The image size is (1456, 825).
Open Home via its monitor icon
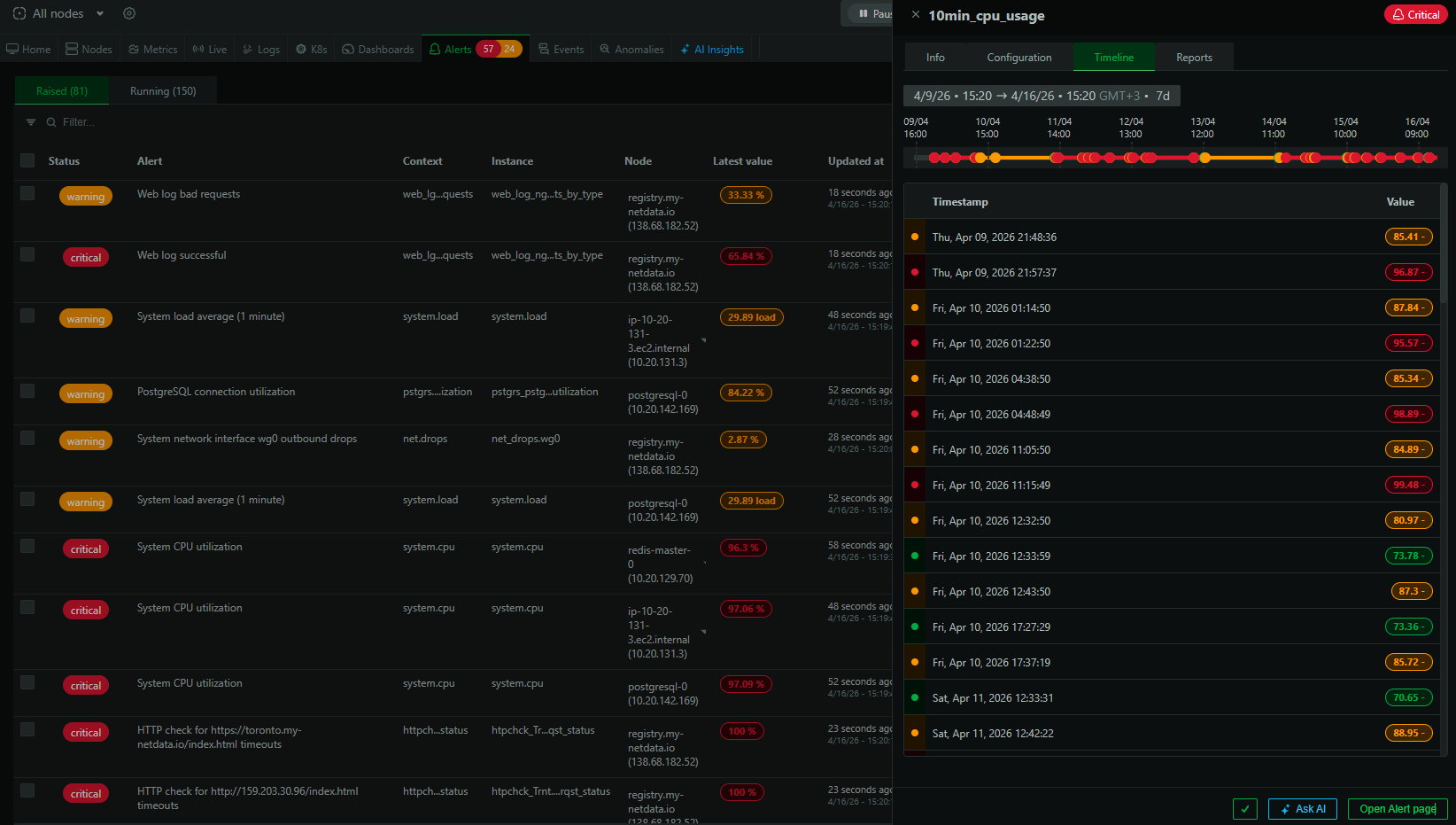(12, 50)
